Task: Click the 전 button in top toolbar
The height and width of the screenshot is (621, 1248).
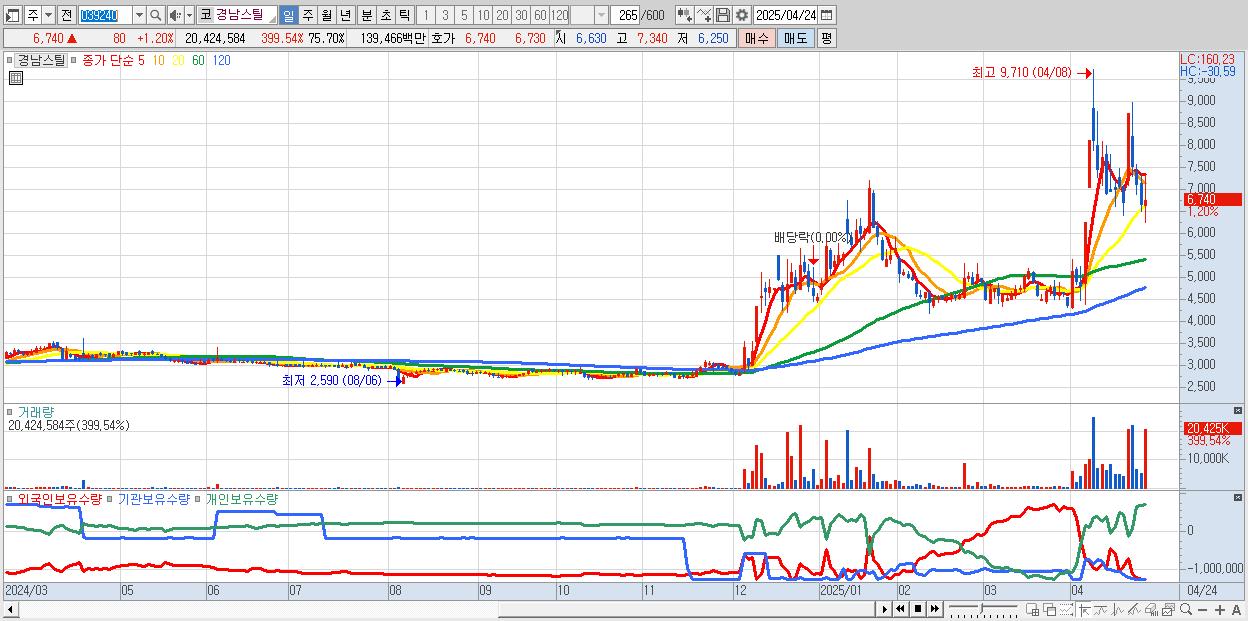Action: coord(66,15)
